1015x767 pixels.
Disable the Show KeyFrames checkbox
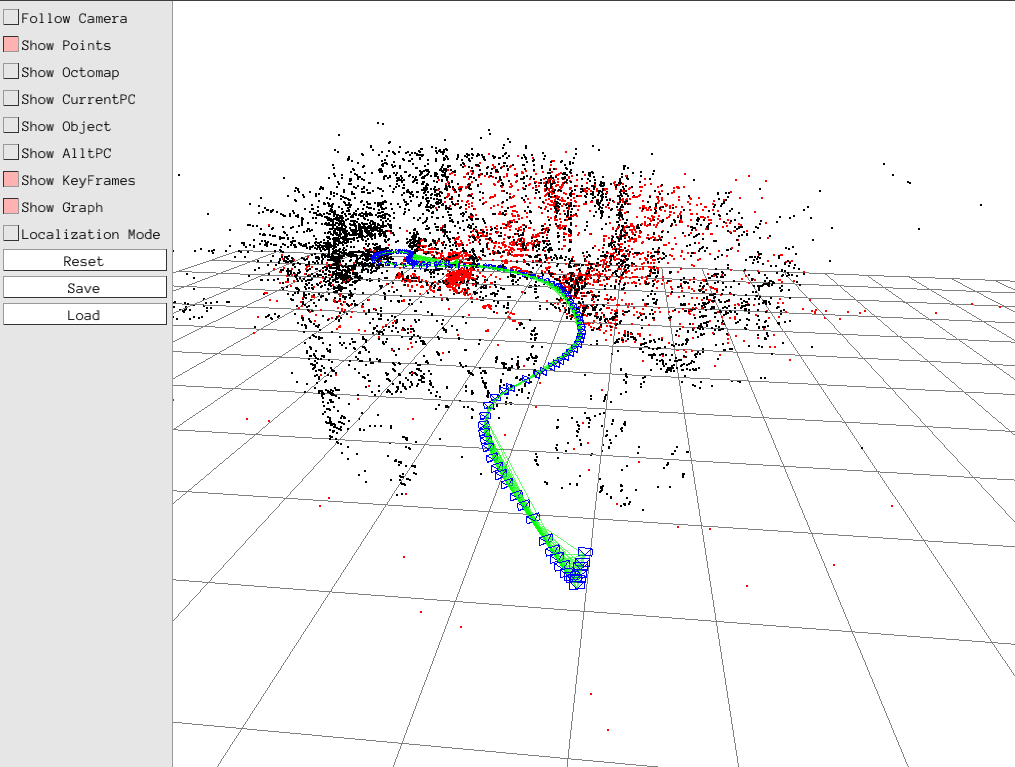pyautogui.click(x=11, y=179)
